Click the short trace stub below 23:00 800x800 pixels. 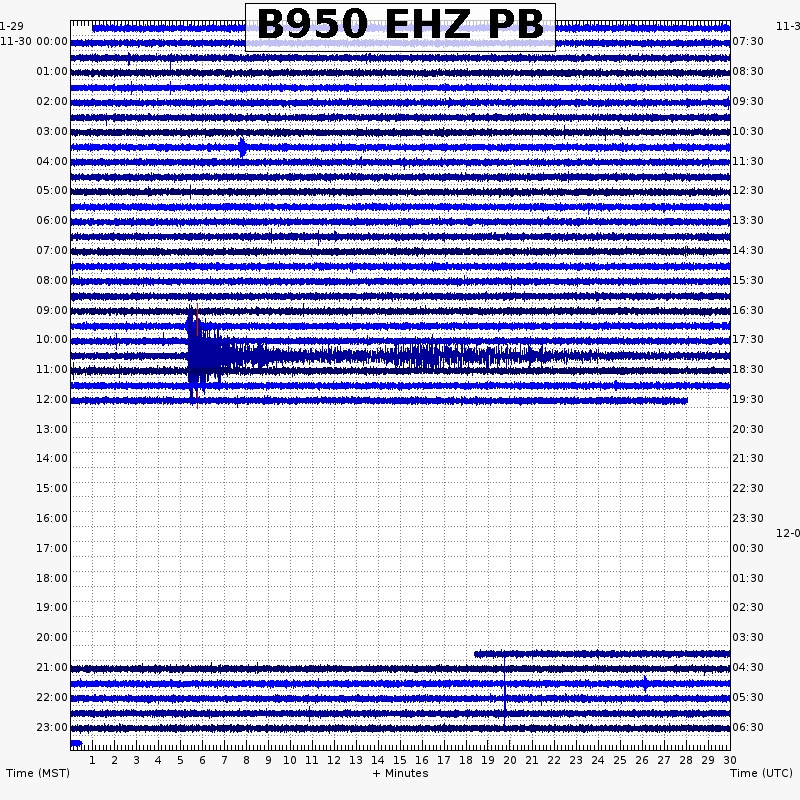77,743
